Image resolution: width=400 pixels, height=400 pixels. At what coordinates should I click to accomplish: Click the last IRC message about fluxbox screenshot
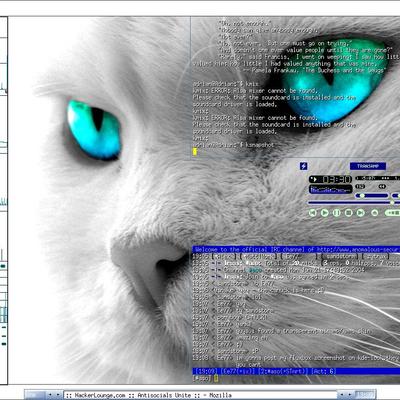(x=296, y=361)
